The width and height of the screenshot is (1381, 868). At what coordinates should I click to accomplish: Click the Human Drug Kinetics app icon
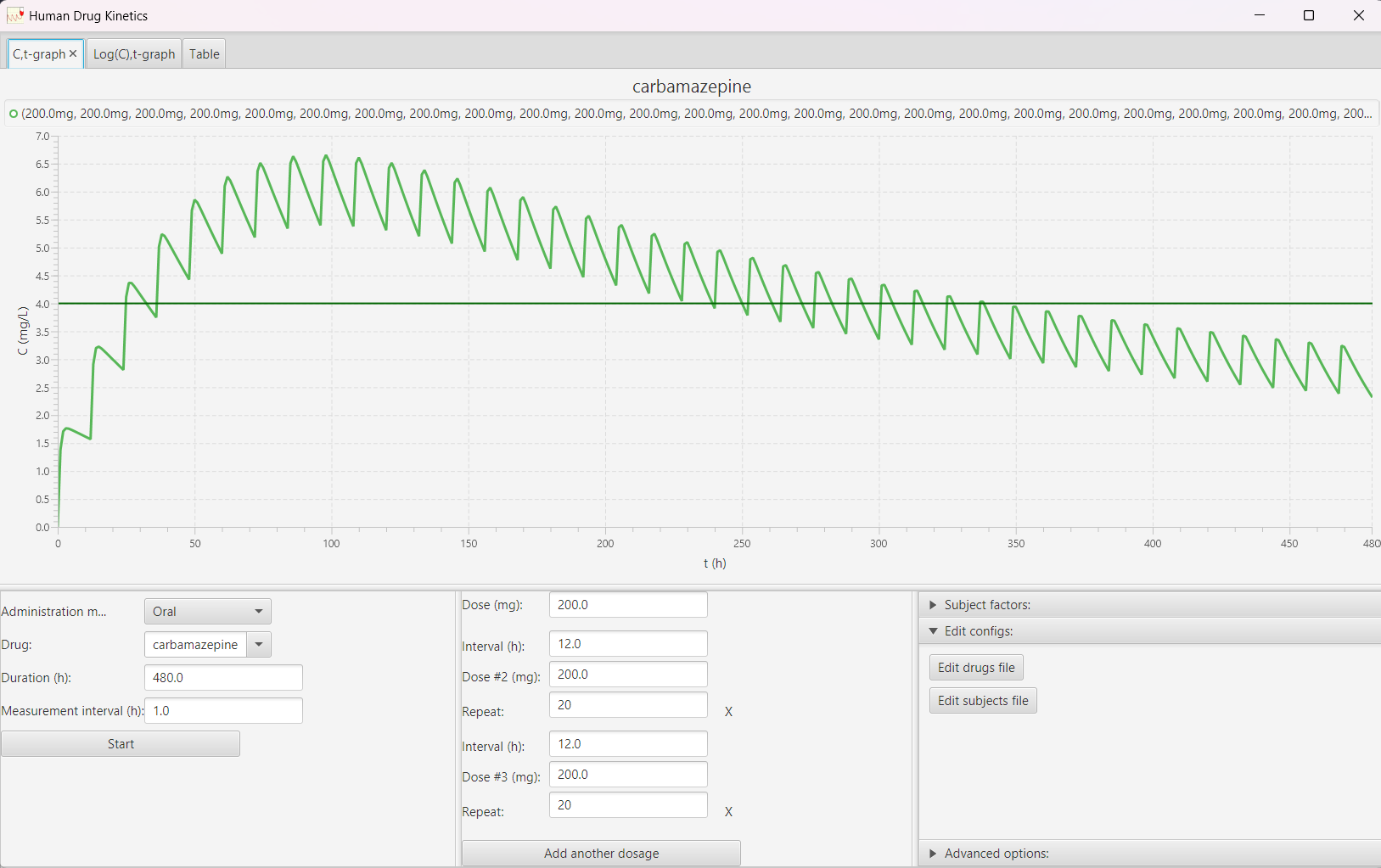click(15, 15)
